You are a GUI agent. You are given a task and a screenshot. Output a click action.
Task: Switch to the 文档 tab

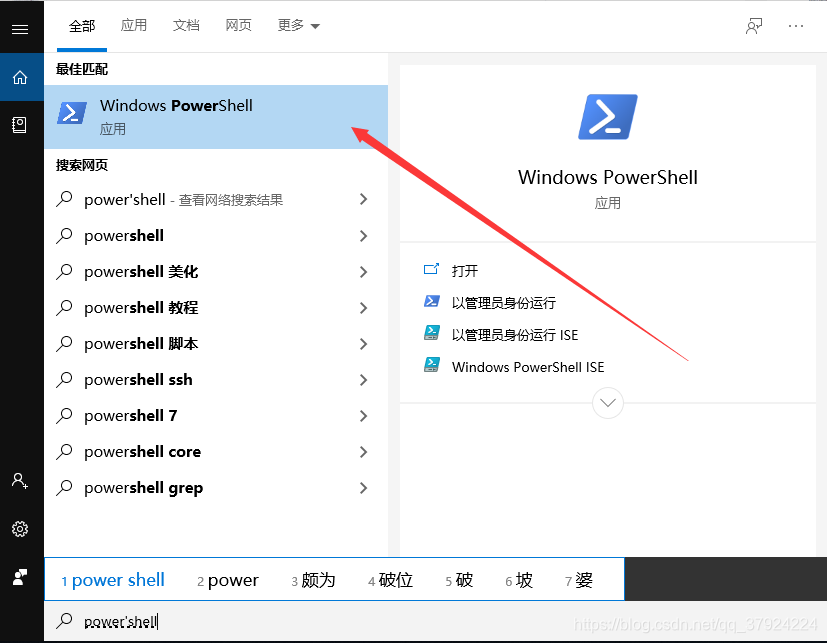click(x=186, y=25)
